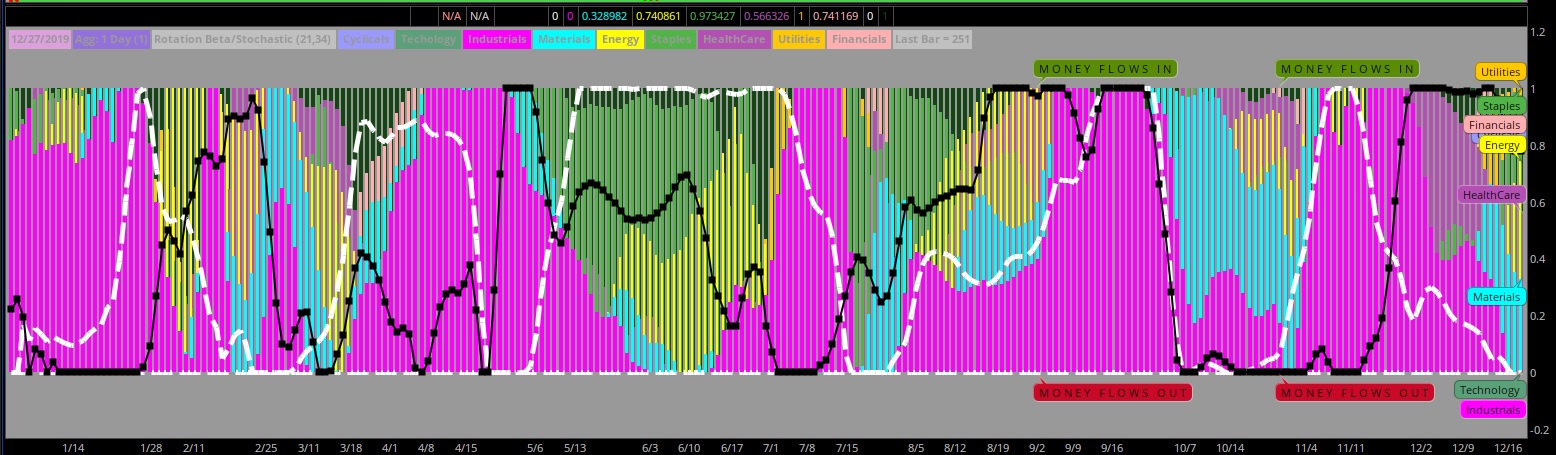Click the cyan 0.328982 value in header

(603, 16)
